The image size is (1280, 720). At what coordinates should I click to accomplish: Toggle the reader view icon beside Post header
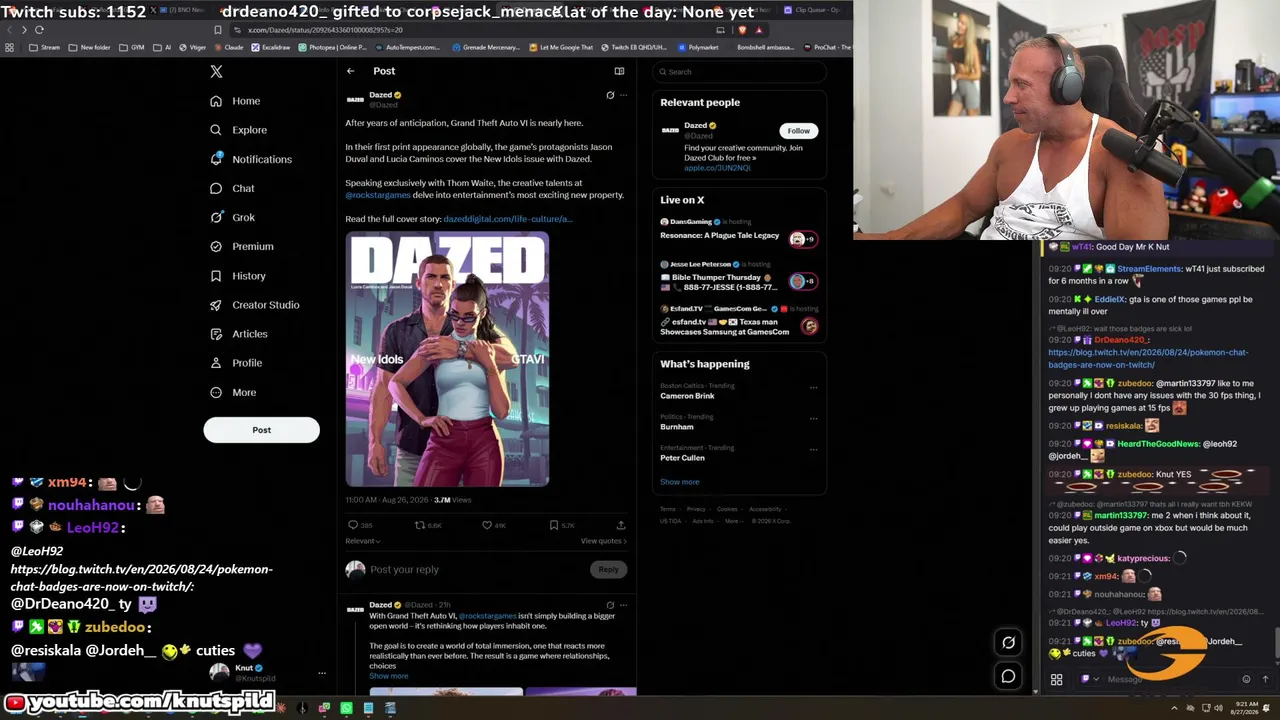[619, 71]
